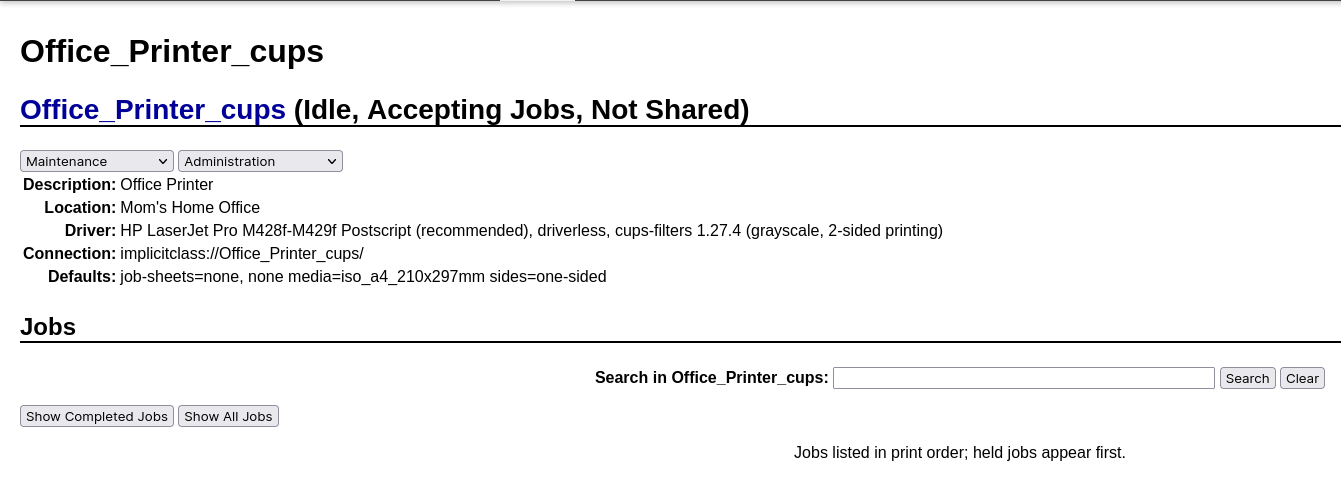Screen dimensions: 1341x485
Task: Click the Clear search button
Action: click(x=1302, y=378)
